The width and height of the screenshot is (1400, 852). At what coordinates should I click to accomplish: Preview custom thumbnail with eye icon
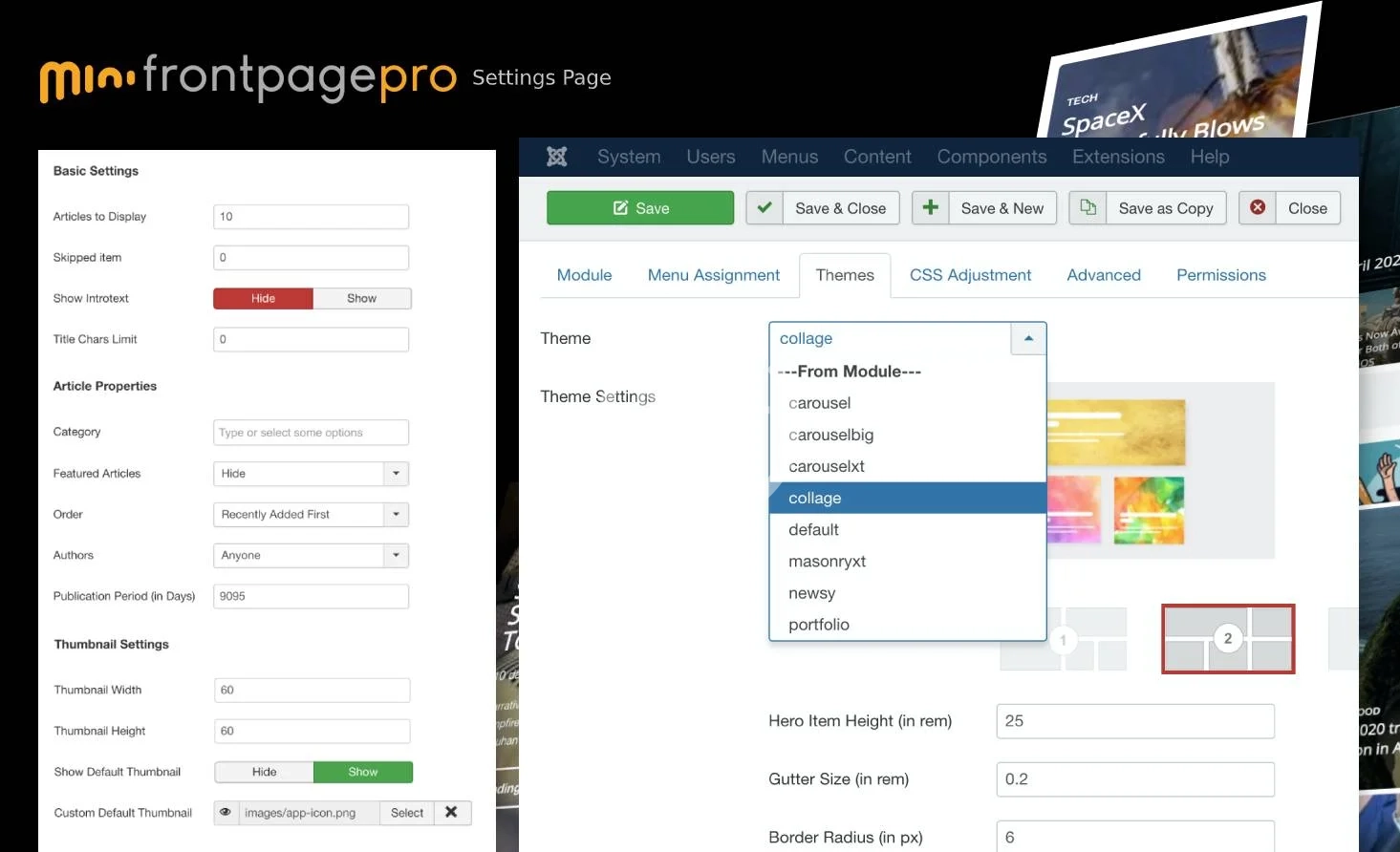pyautogui.click(x=226, y=813)
